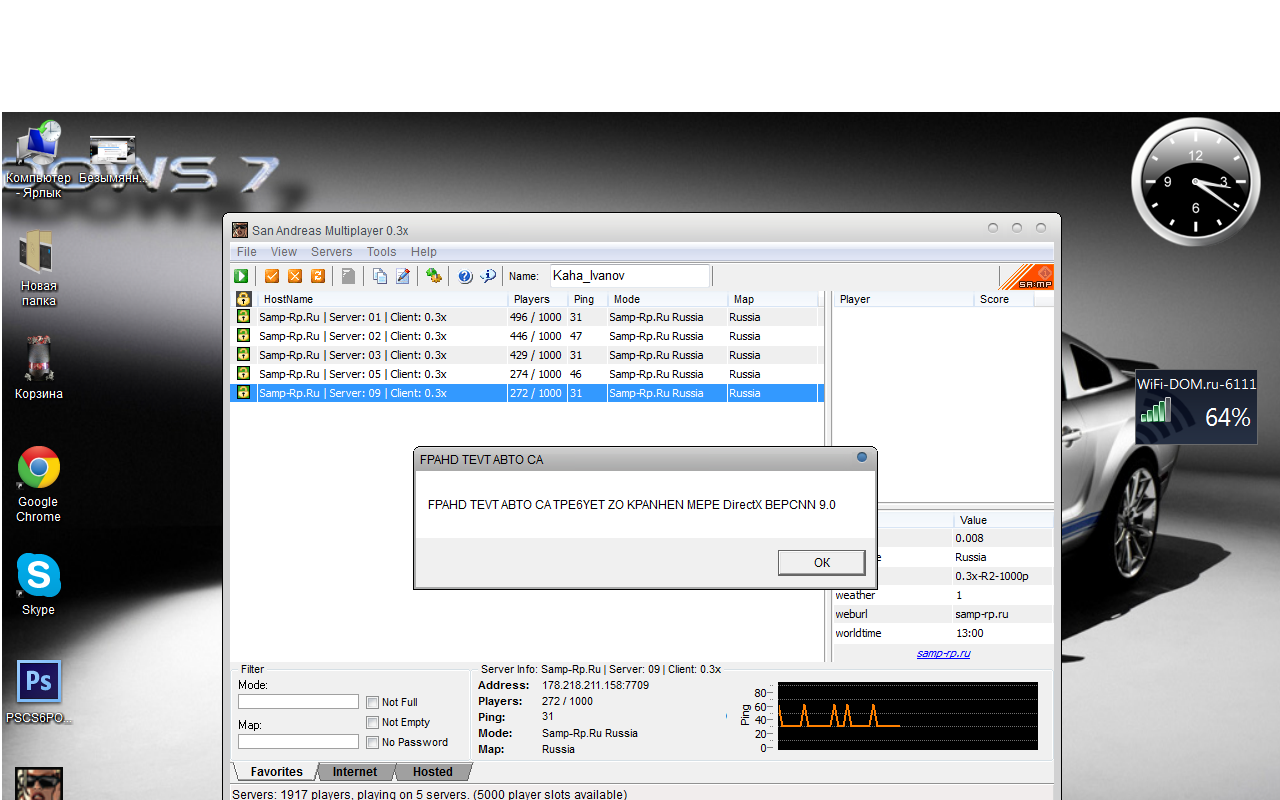Switch to the Internet tab

355,772
